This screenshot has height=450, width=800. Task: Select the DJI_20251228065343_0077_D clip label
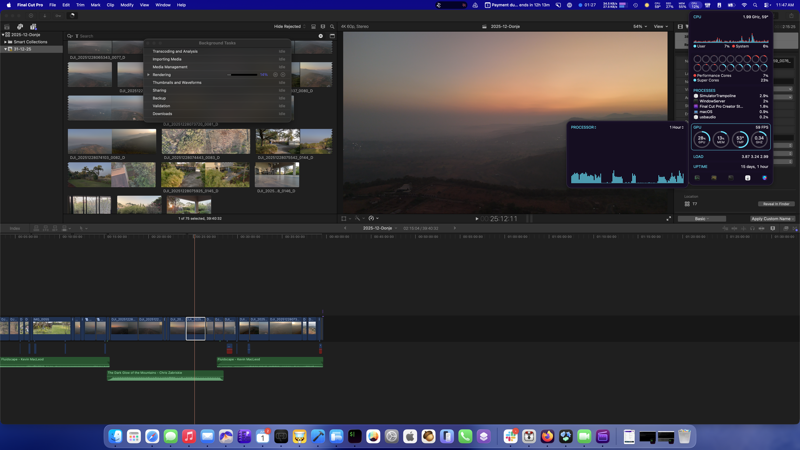coord(97,58)
